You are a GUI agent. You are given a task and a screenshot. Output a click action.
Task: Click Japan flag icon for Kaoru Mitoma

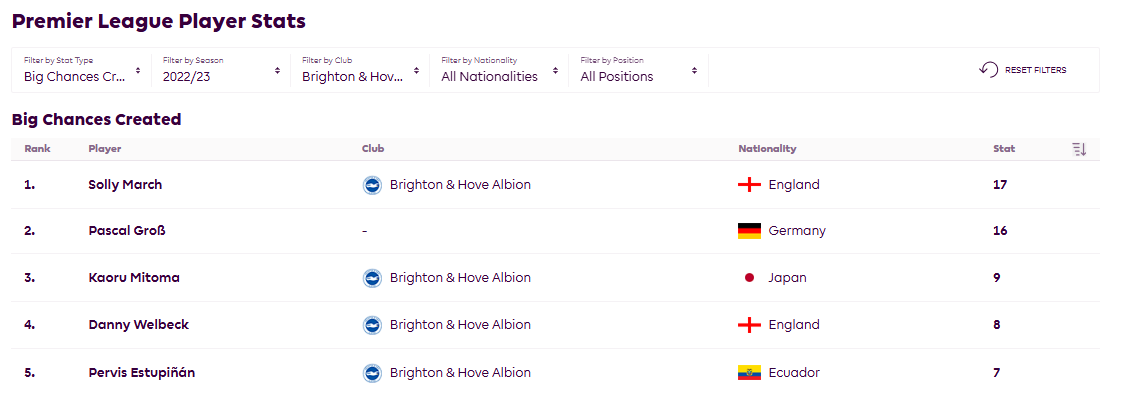[x=749, y=278]
